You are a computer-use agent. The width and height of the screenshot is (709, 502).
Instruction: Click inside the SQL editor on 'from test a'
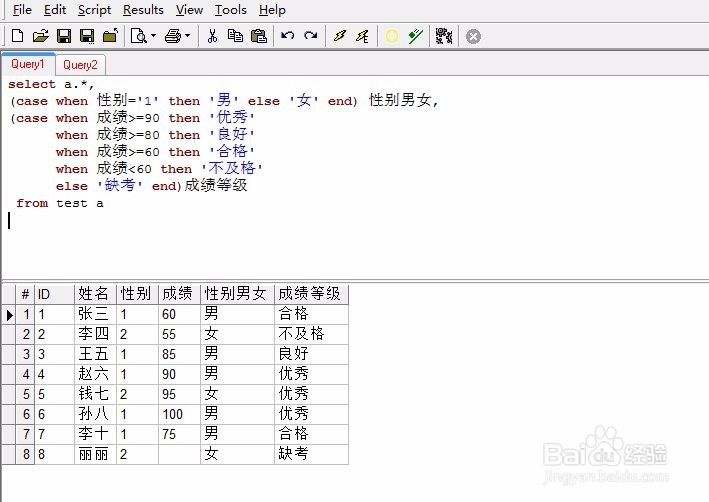point(60,203)
